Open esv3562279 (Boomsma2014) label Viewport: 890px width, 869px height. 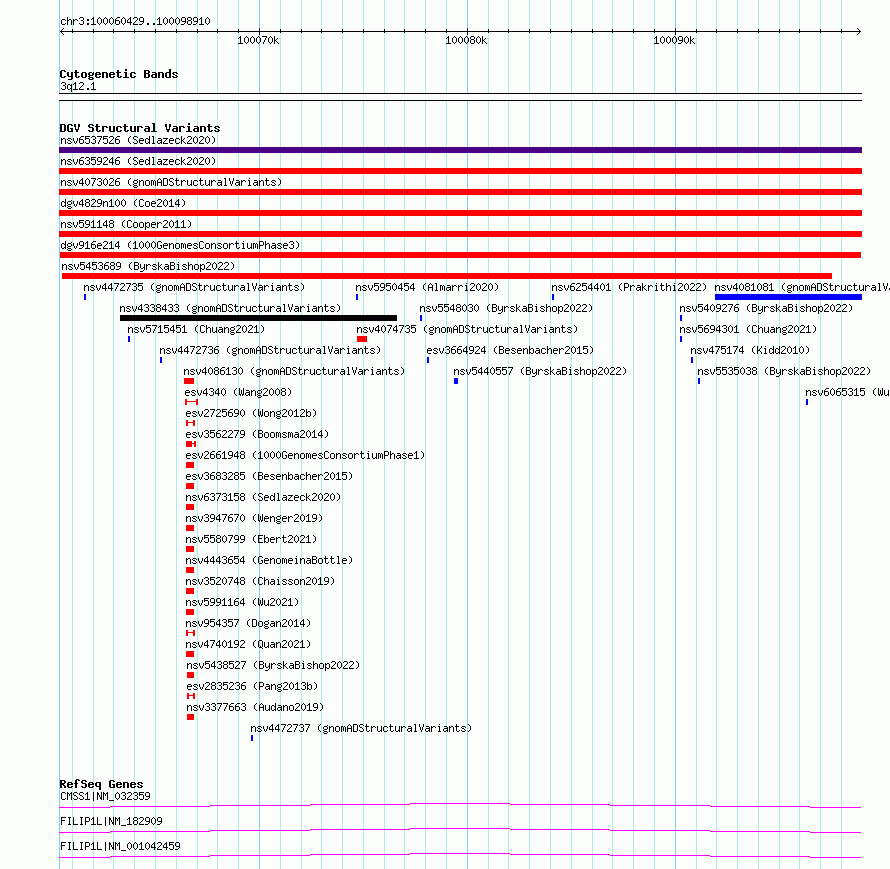[257, 434]
